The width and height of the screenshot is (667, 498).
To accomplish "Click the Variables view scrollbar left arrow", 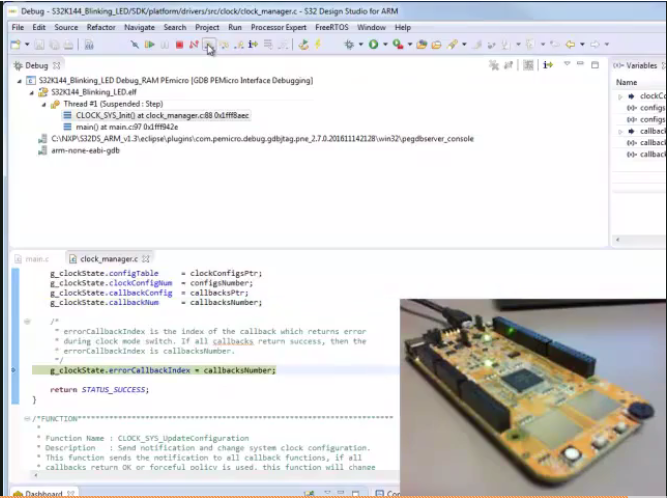I will (x=618, y=240).
